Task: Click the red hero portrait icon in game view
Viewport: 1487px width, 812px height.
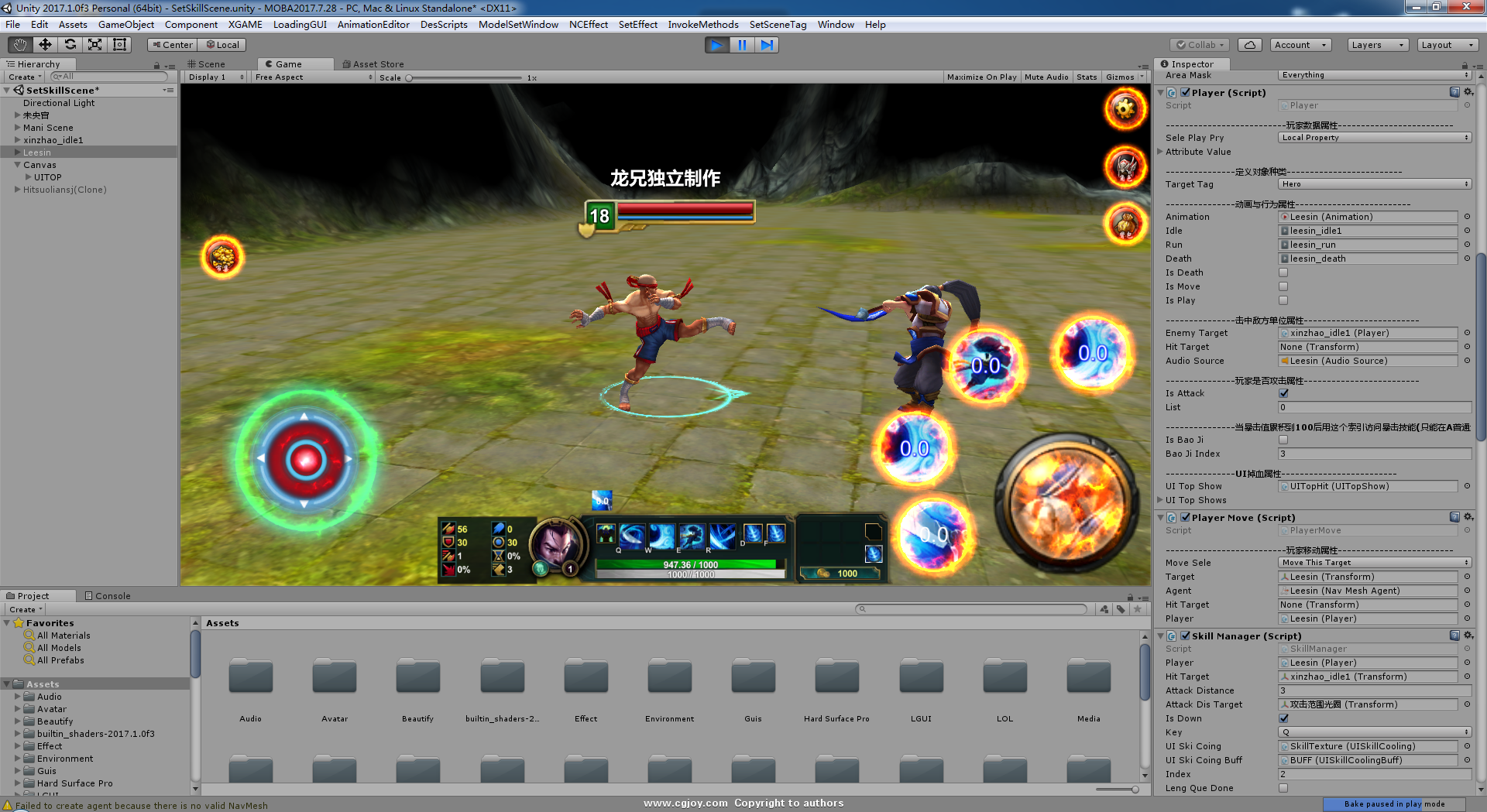Action: pos(1125,166)
